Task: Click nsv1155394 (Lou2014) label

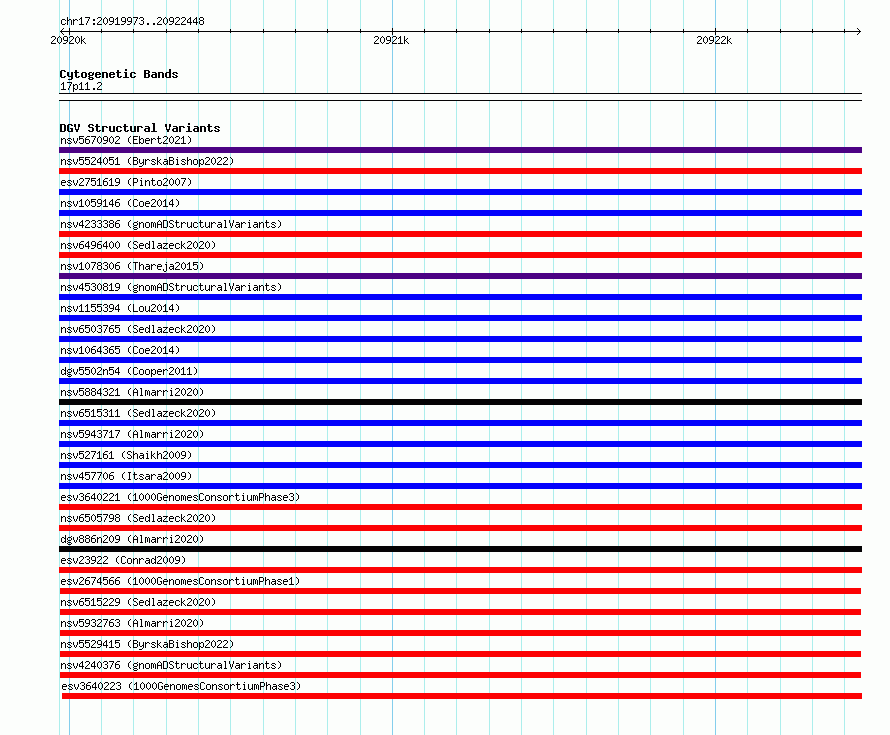Action: click(x=120, y=308)
